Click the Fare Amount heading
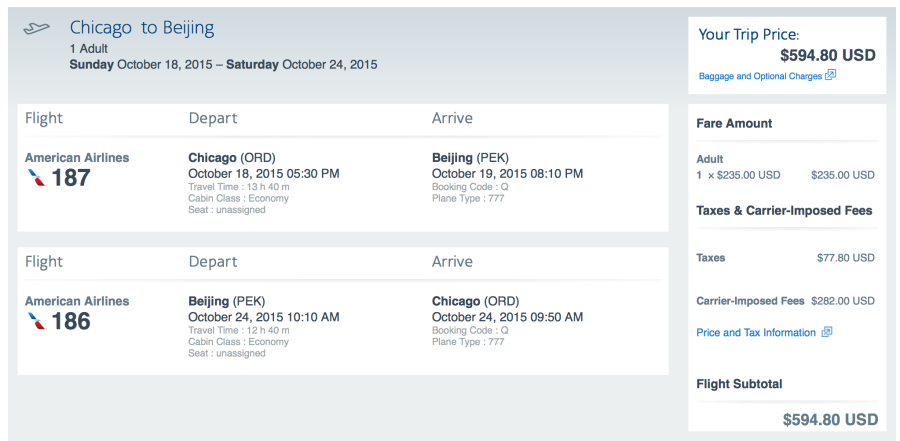The height and width of the screenshot is (441, 900). tap(734, 123)
